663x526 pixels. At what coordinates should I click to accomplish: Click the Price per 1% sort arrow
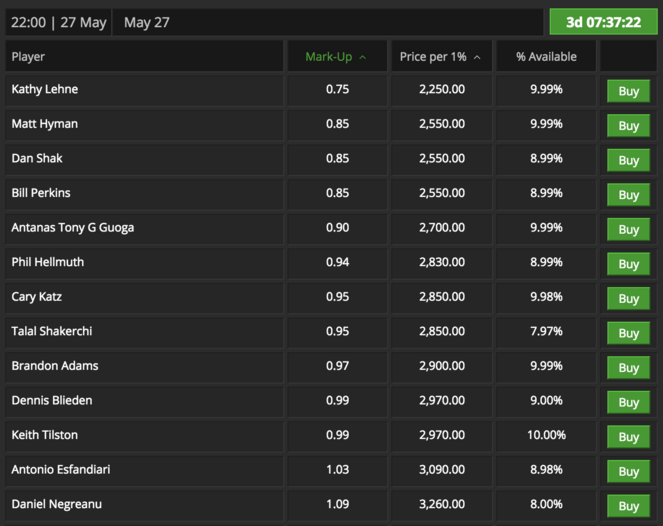[477, 57]
